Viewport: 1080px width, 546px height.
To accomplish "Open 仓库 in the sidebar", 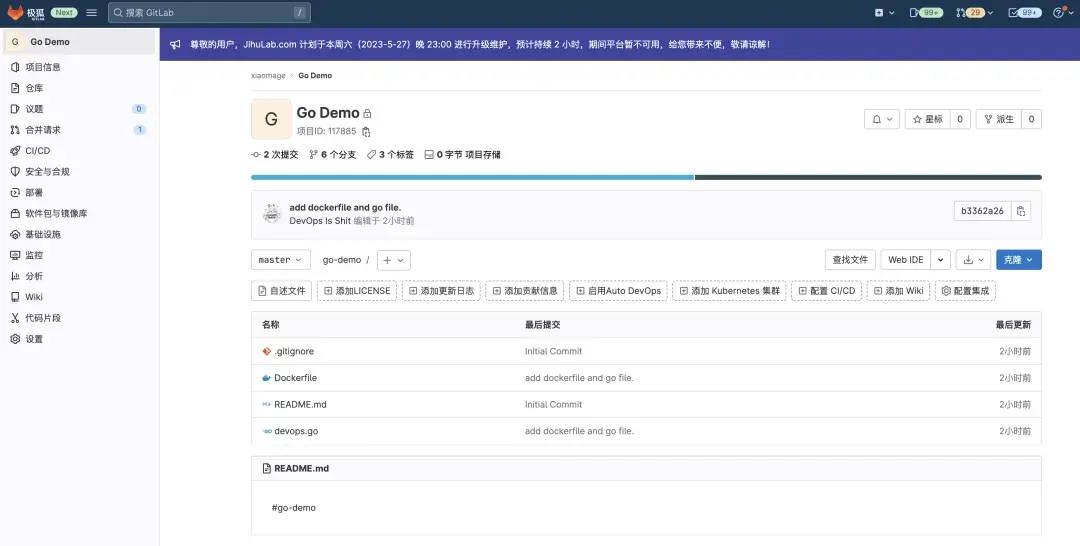I will click(x=34, y=88).
